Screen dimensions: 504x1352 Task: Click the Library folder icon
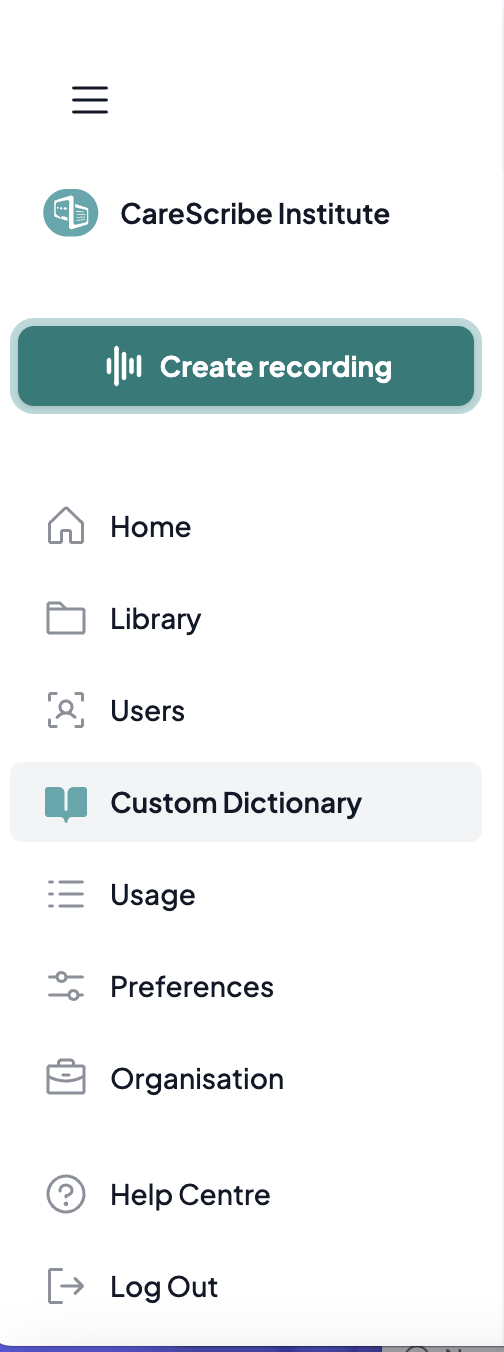pyautogui.click(x=66, y=618)
